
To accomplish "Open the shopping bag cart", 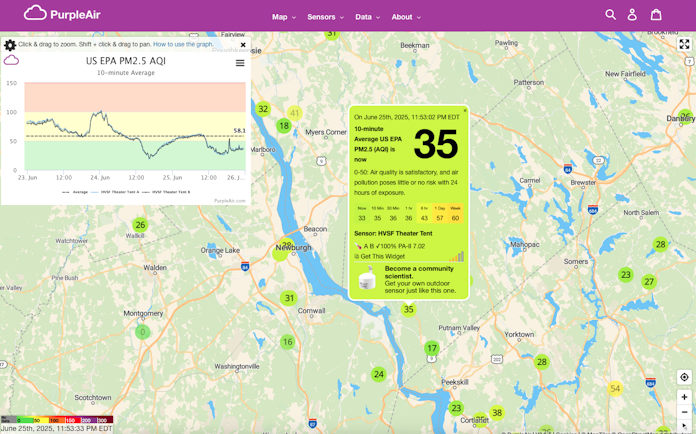I will [x=656, y=15].
